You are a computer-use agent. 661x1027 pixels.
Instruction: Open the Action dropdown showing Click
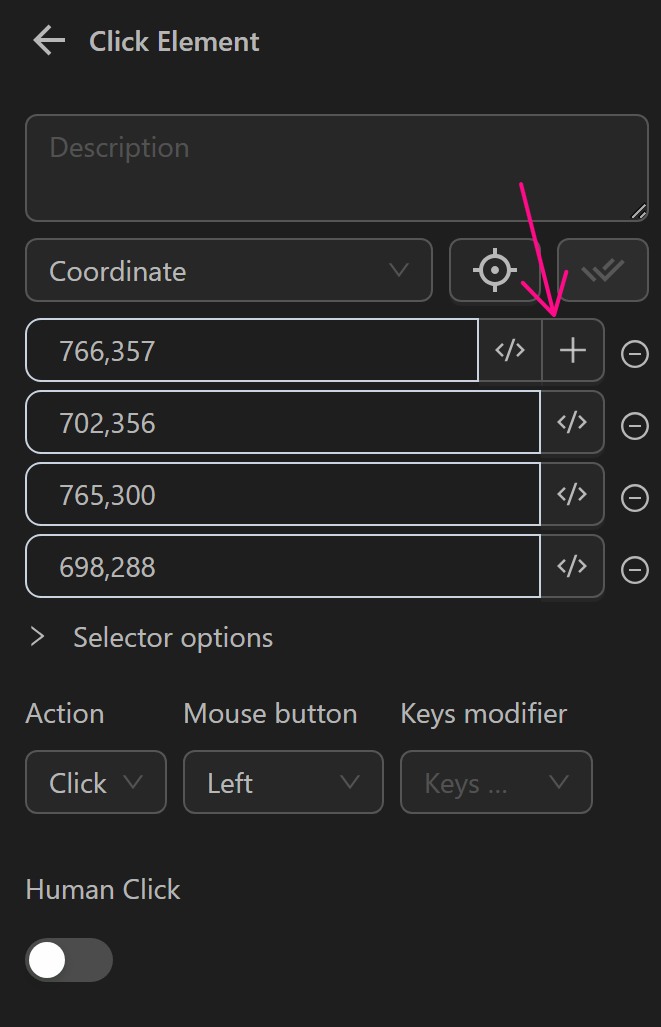pyautogui.click(x=95, y=782)
